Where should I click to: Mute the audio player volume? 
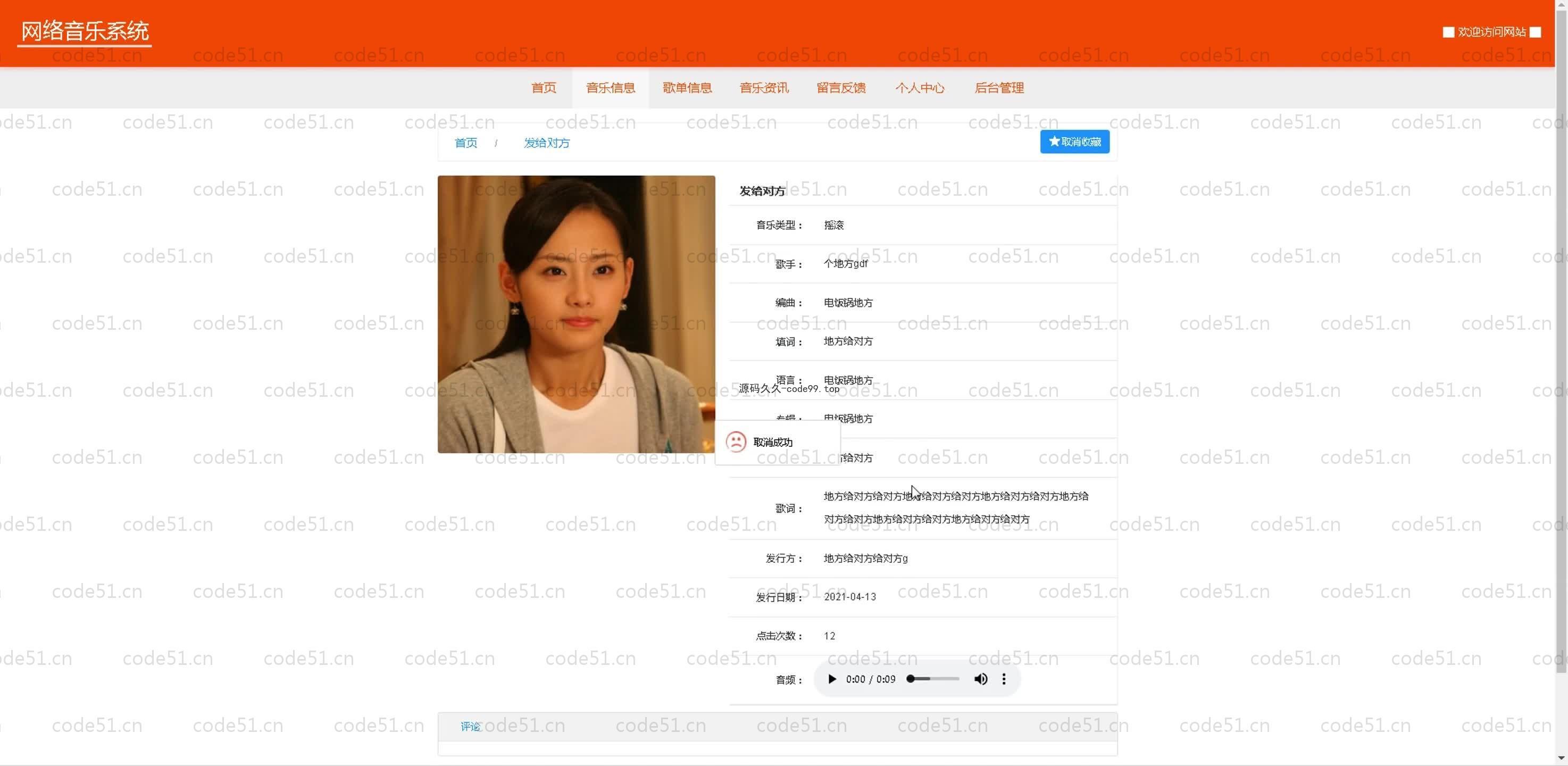[981, 679]
